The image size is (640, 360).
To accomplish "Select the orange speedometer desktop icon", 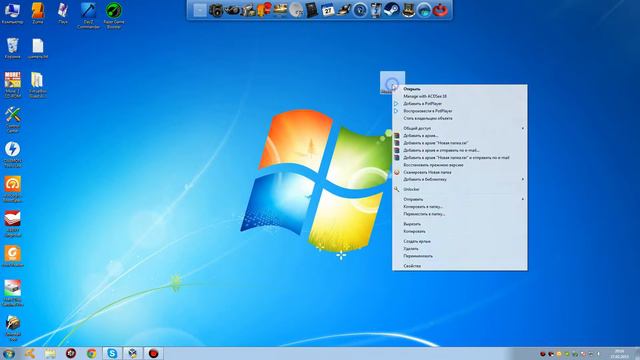I will tap(13, 189).
